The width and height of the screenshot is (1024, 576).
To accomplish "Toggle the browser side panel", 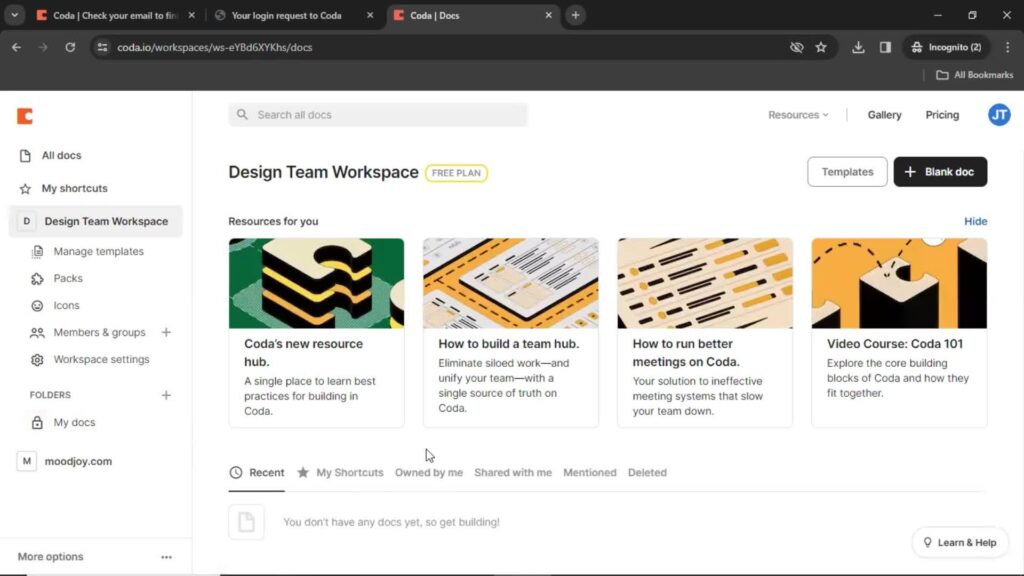I will (886, 48).
